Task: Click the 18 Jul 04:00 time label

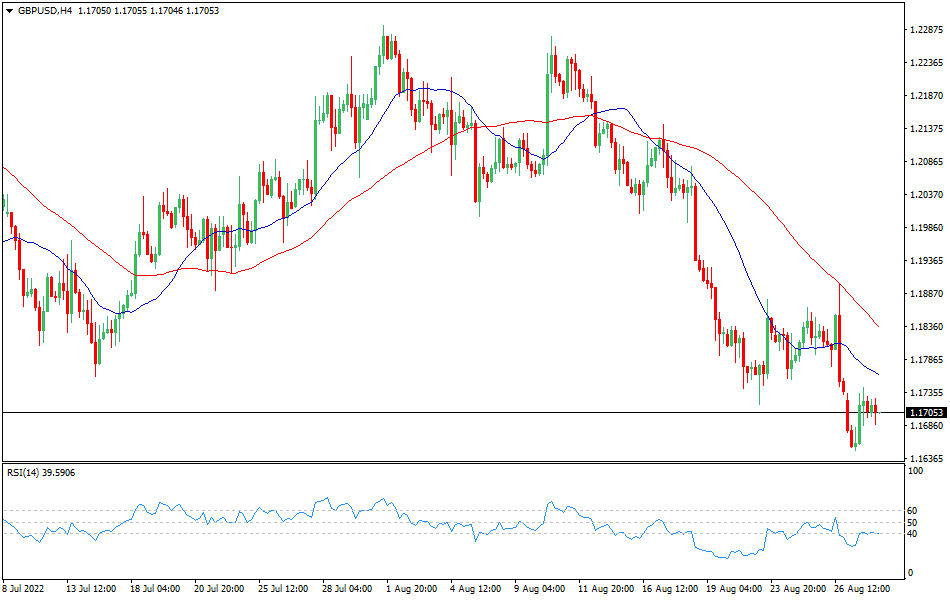Action: pos(155,589)
